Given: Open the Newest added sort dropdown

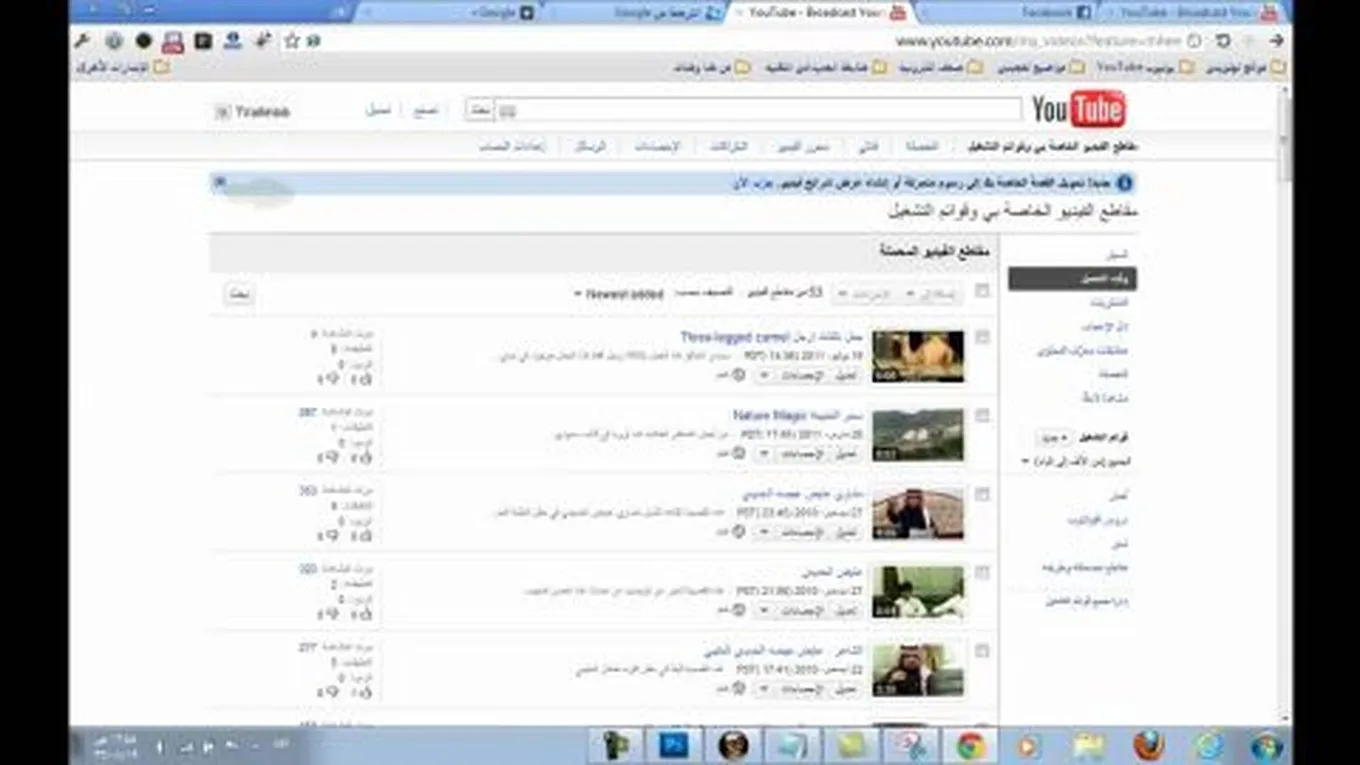Looking at the screenshot, I should pos(618,294).
